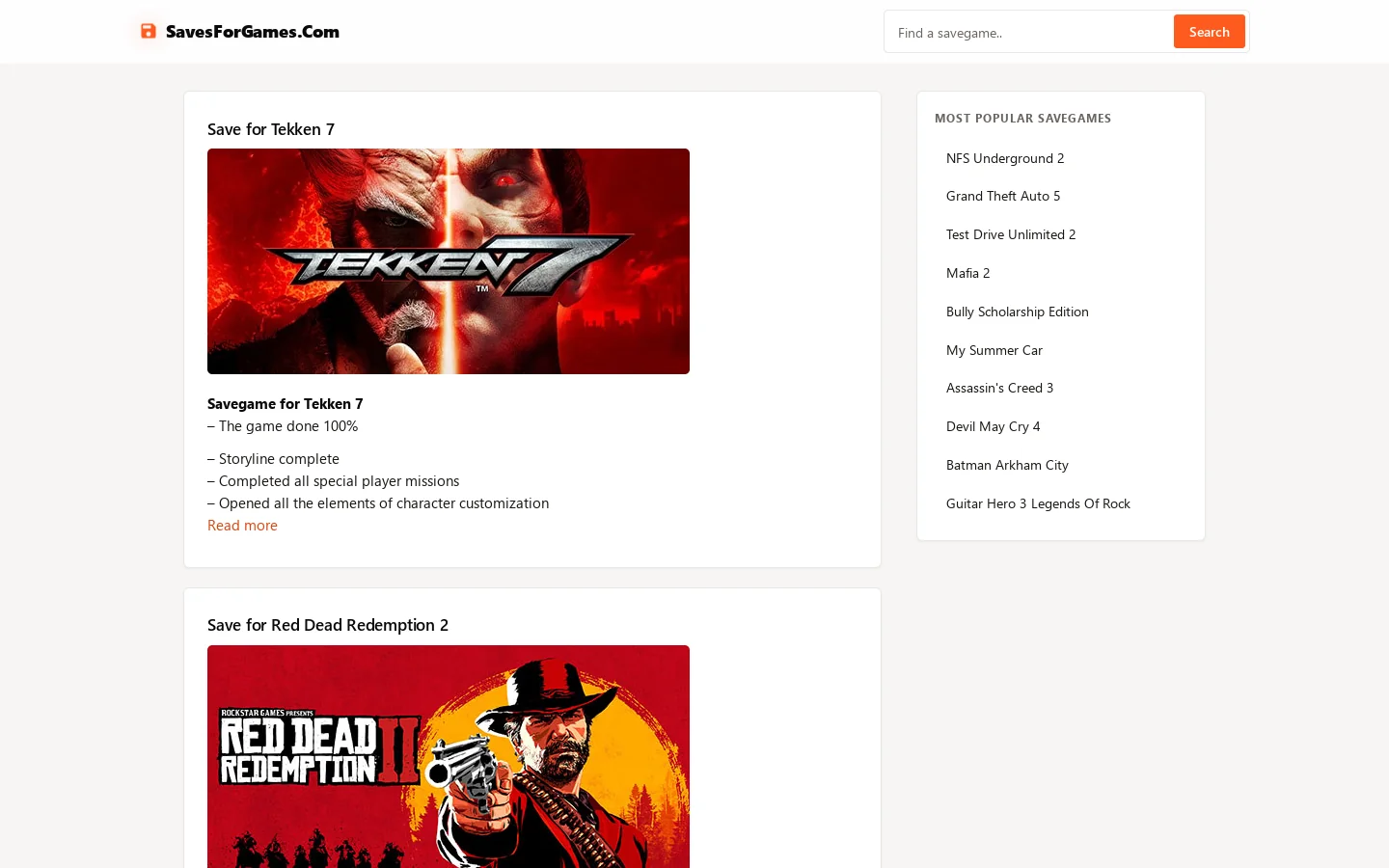Open the Grand Theft Auto 5 savegame link
The height and width of the screenshot is (868, 1389).
point(1003,196)
